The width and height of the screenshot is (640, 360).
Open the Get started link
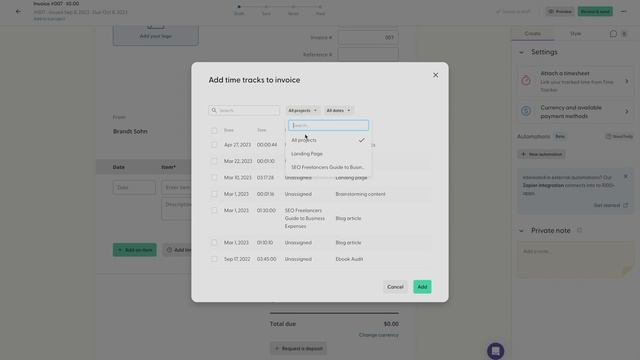(x=611, y=205)
